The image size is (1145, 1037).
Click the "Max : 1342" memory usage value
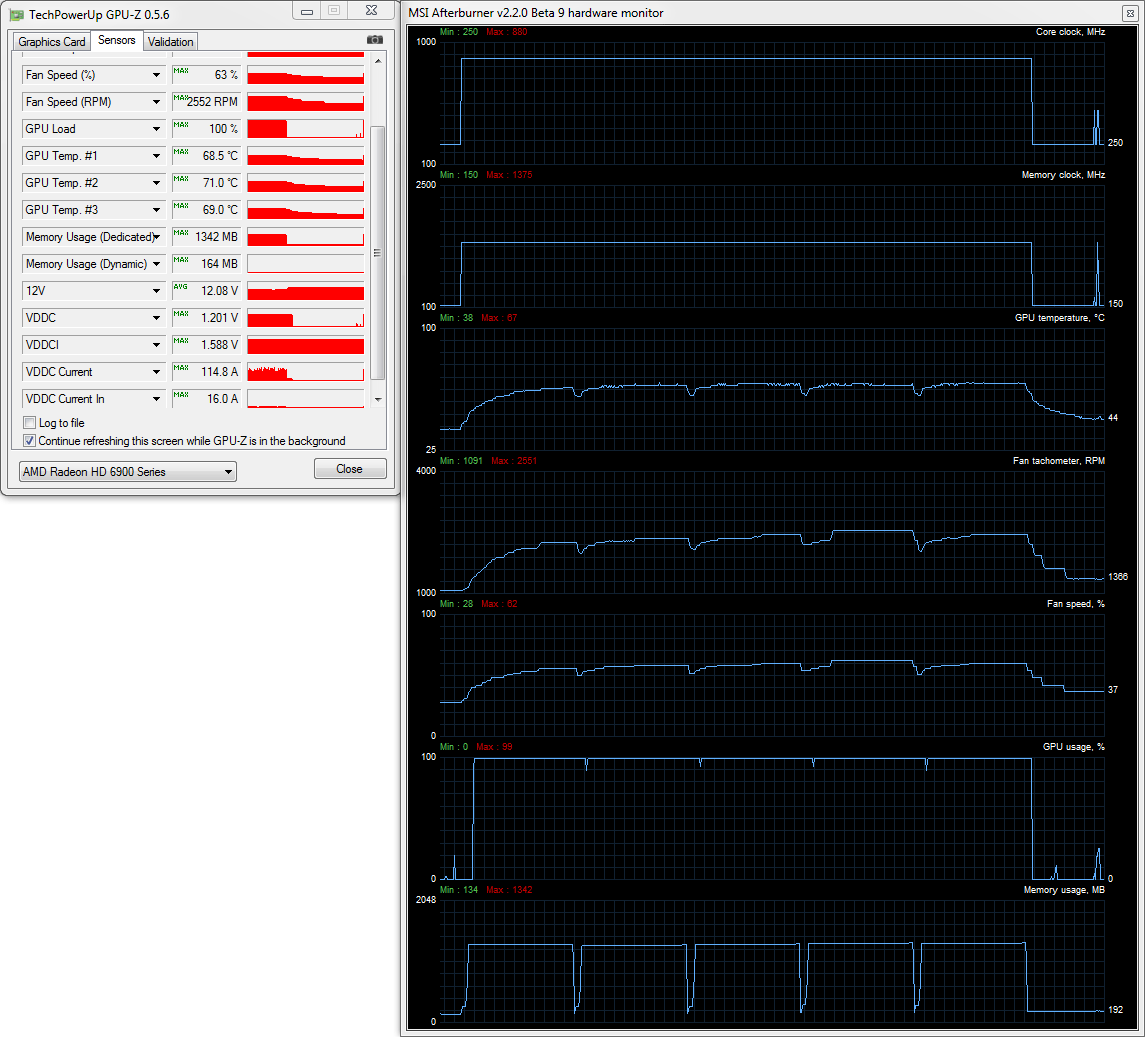coord(510,891)
